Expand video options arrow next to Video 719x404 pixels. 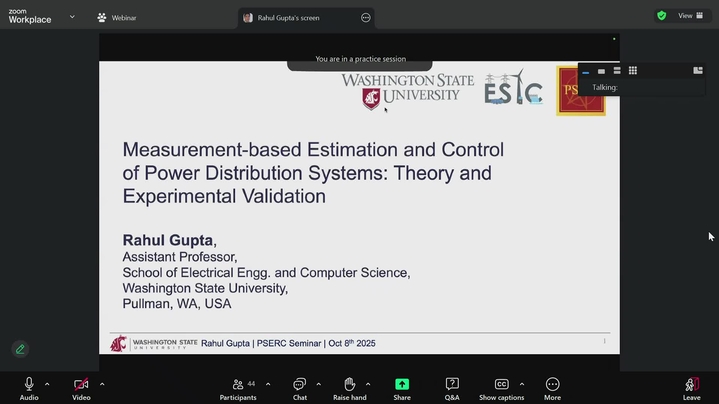pos(102,384)
